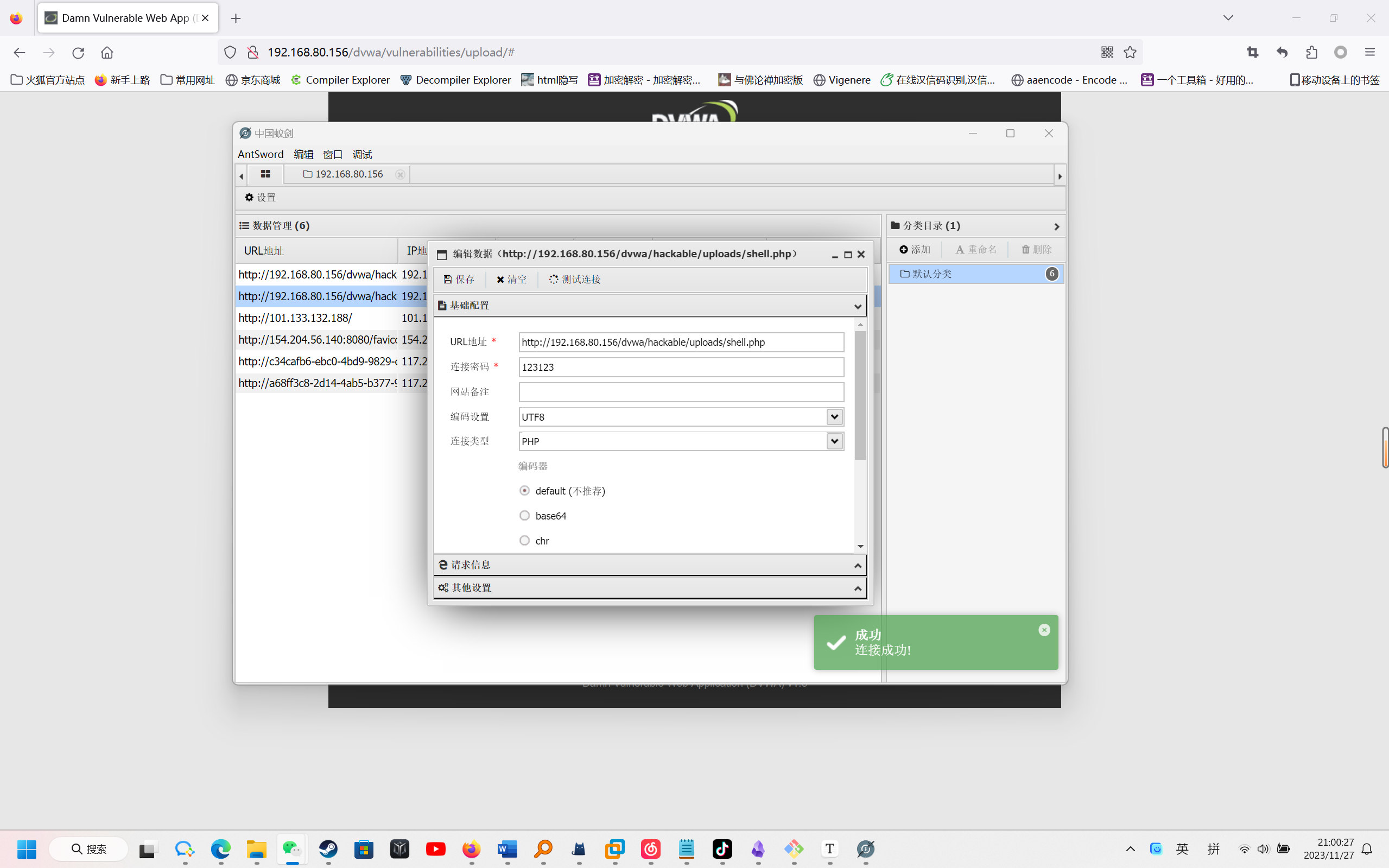Image resolution: width=1389 pixels, height=868 pixels.
Task: Open AntSword icon on taskbar
Action: pos(866,848)
